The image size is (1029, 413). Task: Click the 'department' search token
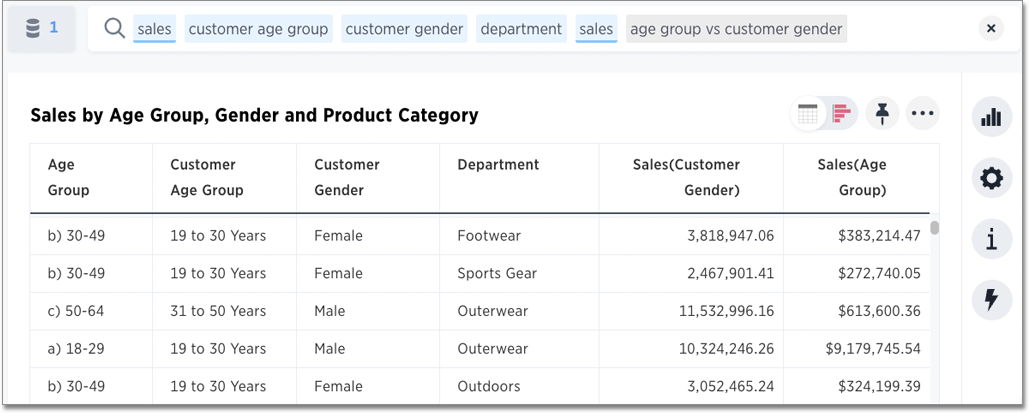click(521, 29)
